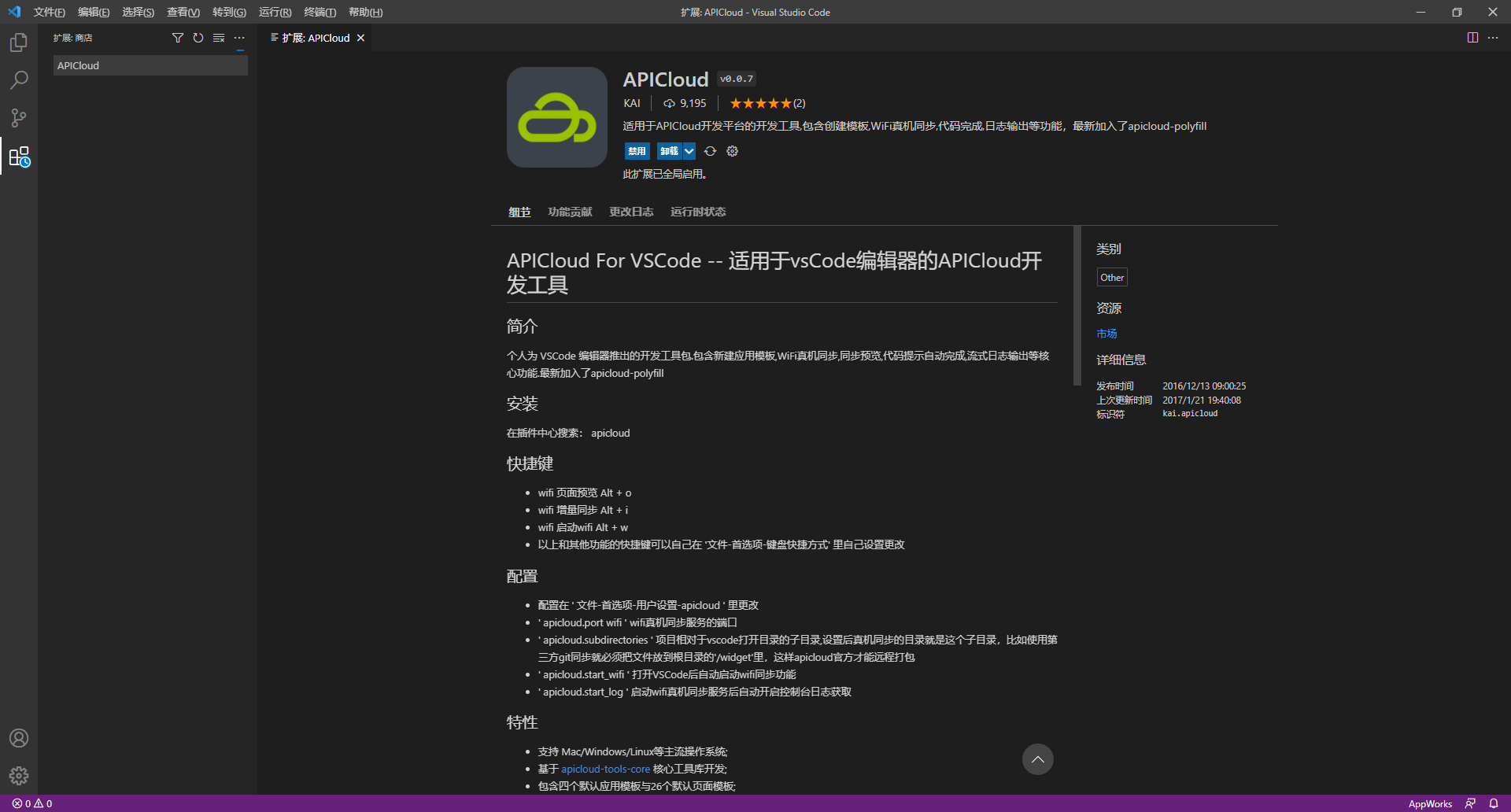Click the 2017/1/21 19:40:08 update date
The width and height of the screenshot is (1511, 812).
tap(1202, 400)
